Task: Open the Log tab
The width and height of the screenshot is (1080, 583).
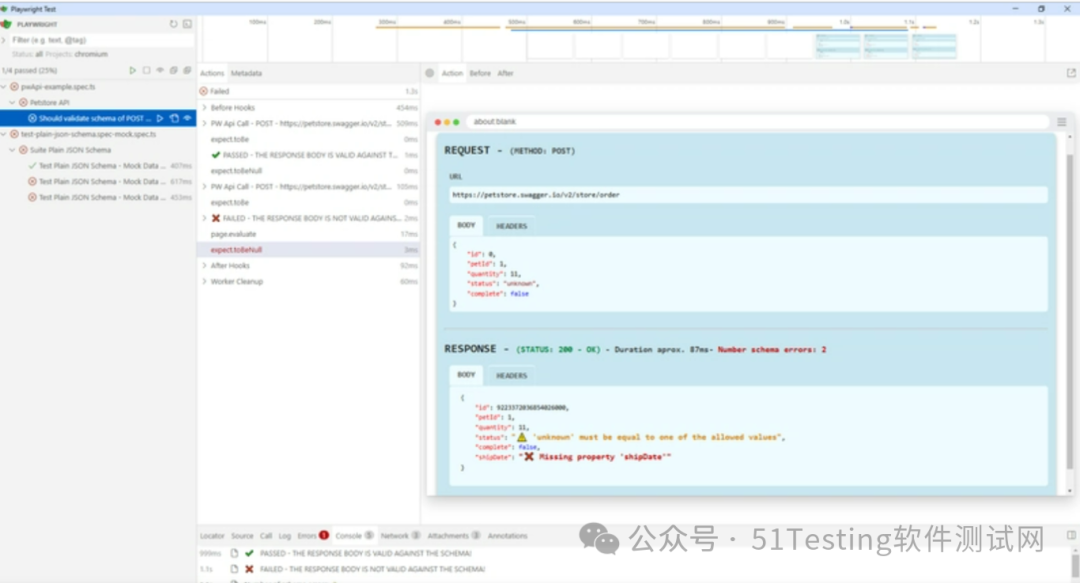Action: tap(284, 535)
